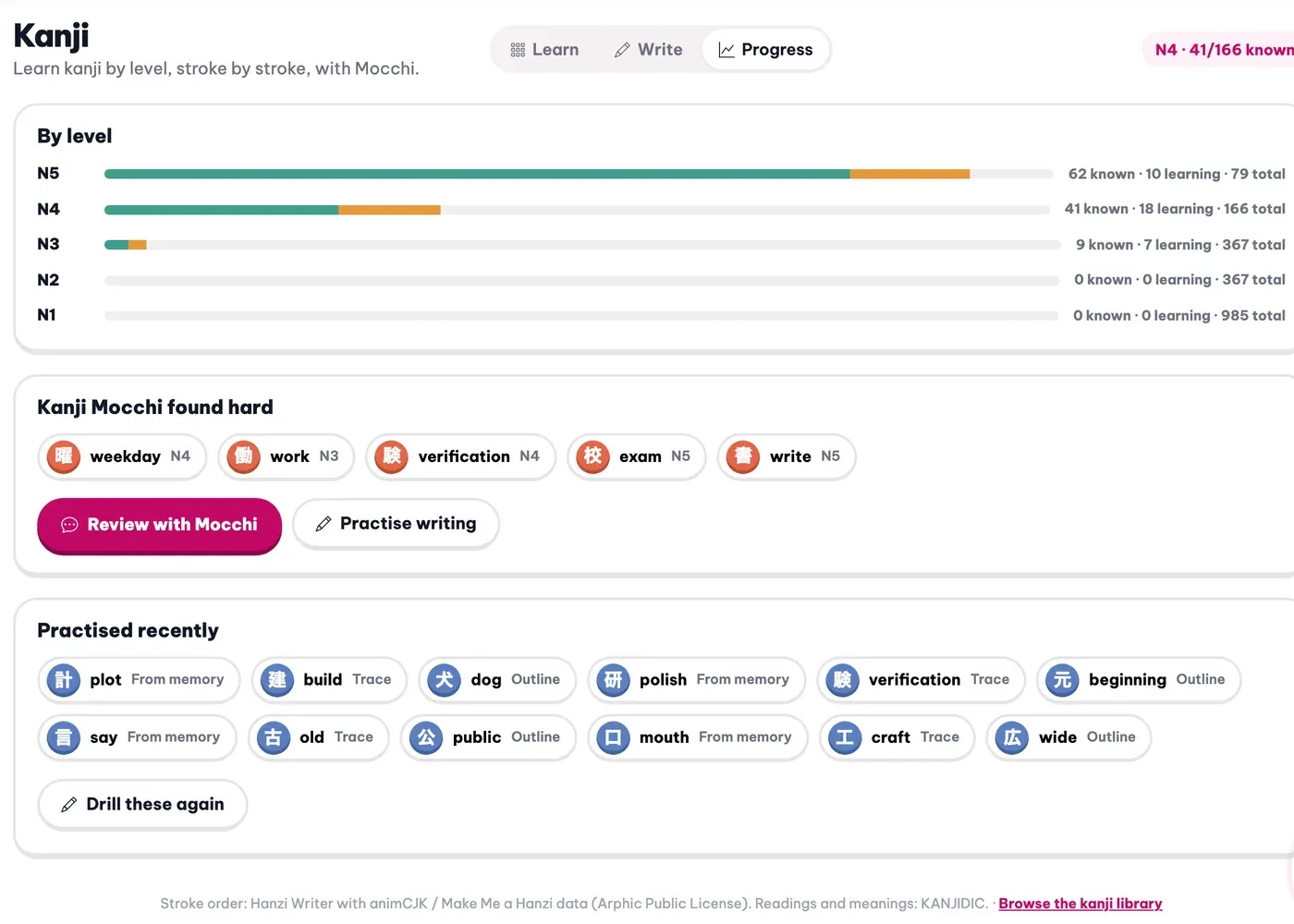
Task: Click the dog kanji icon
Action: pos(445,680)
